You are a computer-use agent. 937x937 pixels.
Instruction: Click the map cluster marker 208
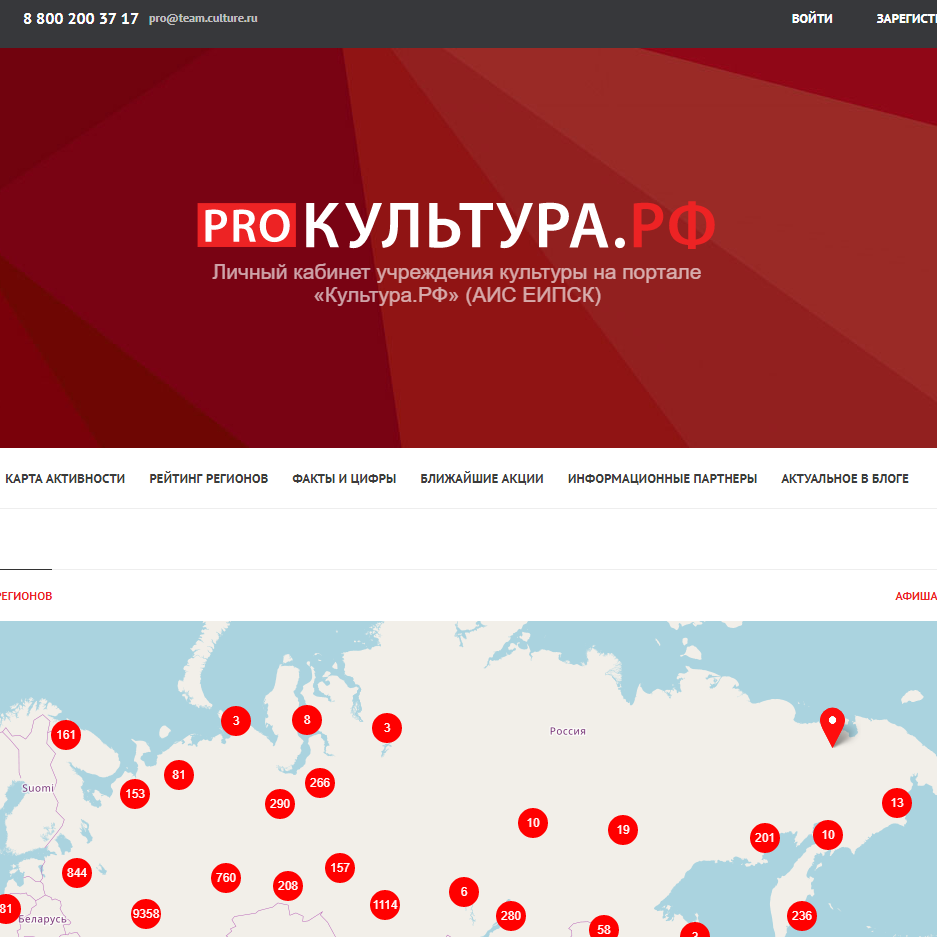point(288,886)
